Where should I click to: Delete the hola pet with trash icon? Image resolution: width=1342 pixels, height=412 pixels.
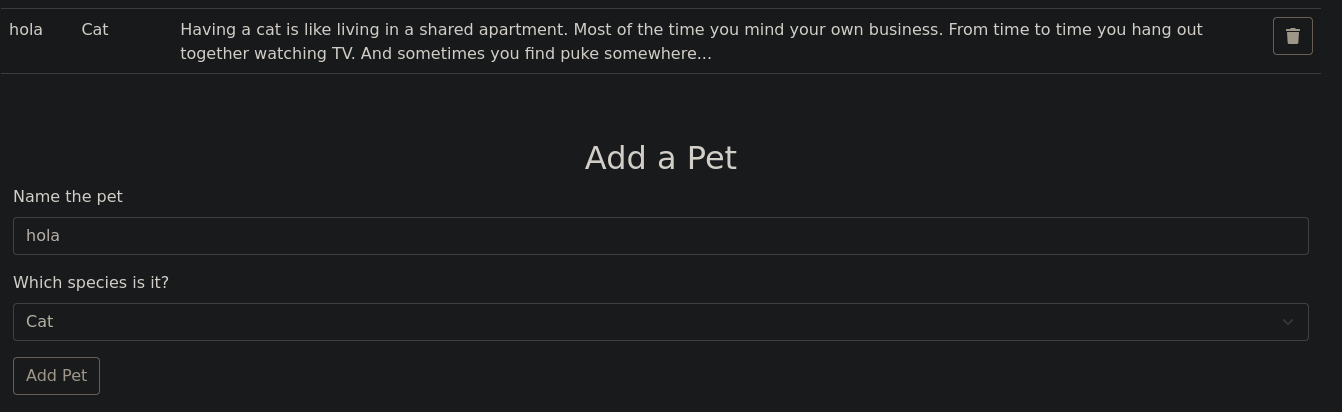1292,36
